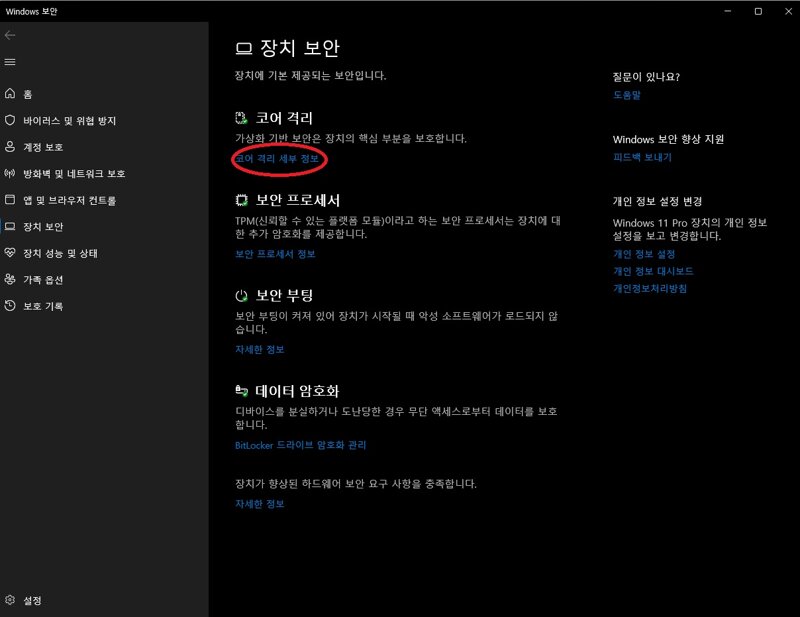Click the security processor chip icon
Image resolution: width=800 pixels, height=617 pixels.
point(241,200)
